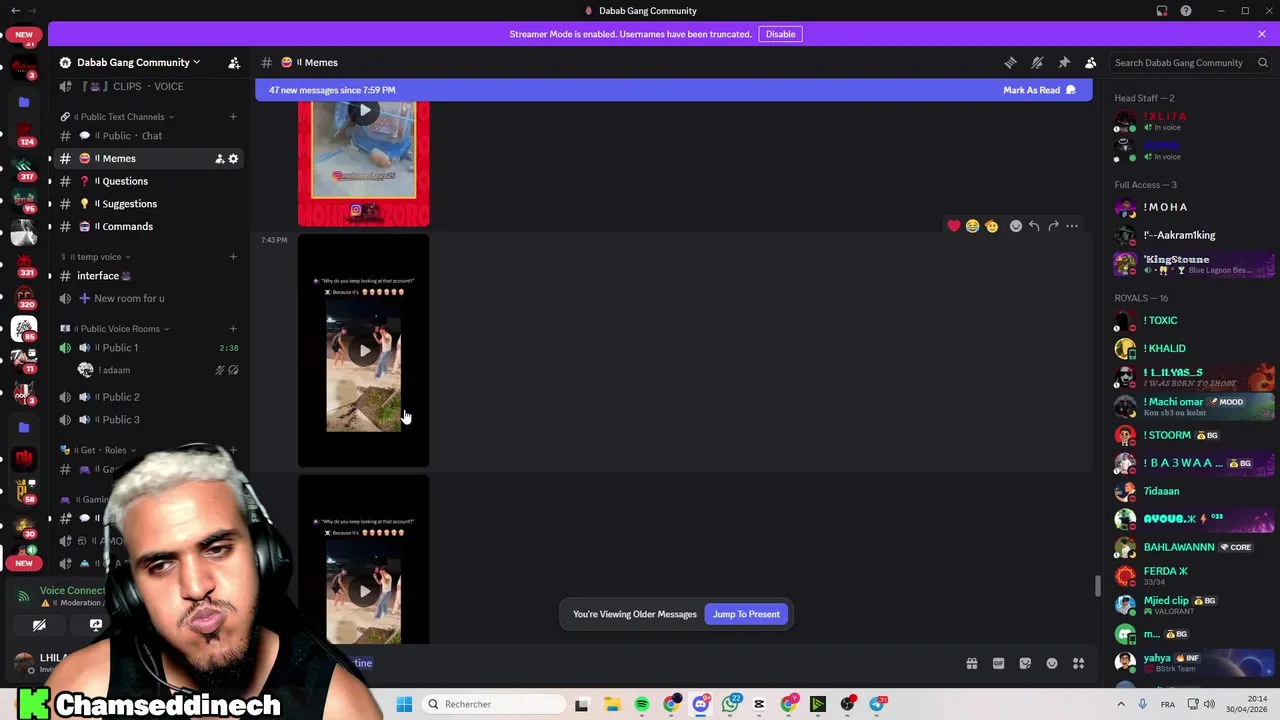This screenshot has height=720, width=1280.
Task: Add the saluting face emoji reaction
Action: coord(991,226)
